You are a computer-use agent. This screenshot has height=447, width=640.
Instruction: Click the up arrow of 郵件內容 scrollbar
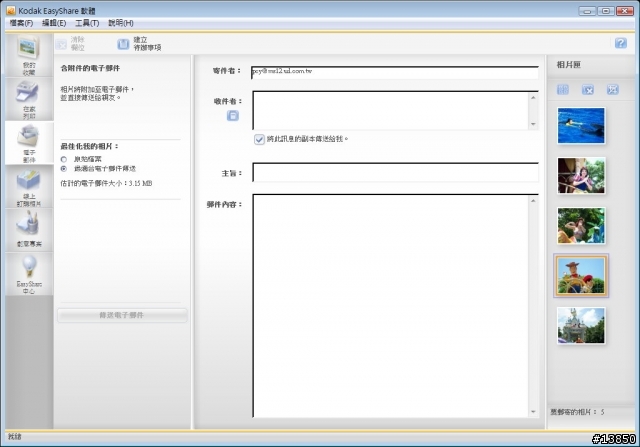pyautogui.click(x=533, y=201)
